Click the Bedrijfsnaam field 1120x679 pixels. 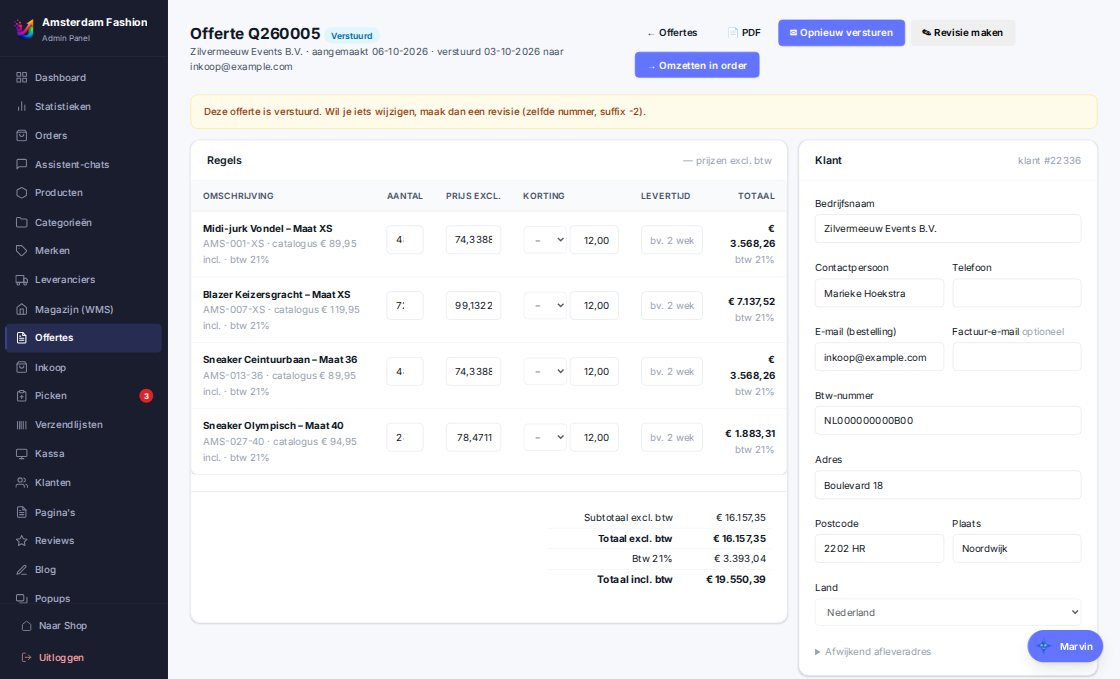[x=948, y=228]
